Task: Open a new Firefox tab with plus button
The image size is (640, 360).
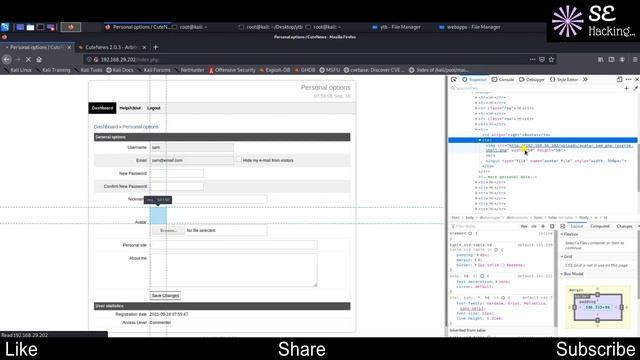Action: 156,47
